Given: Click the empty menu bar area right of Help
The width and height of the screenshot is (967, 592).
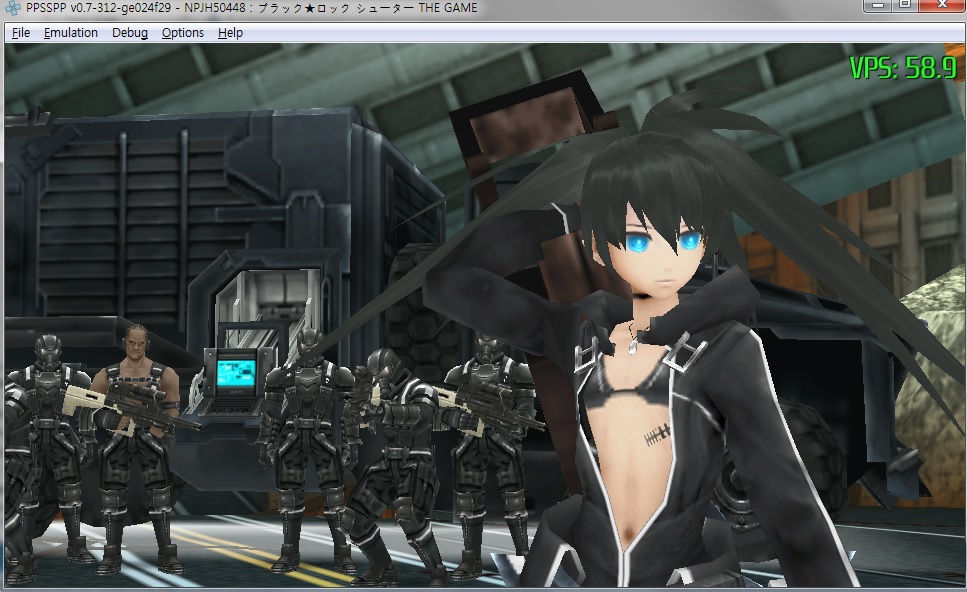Looking at the screenshot, I should tap(600, 33).
